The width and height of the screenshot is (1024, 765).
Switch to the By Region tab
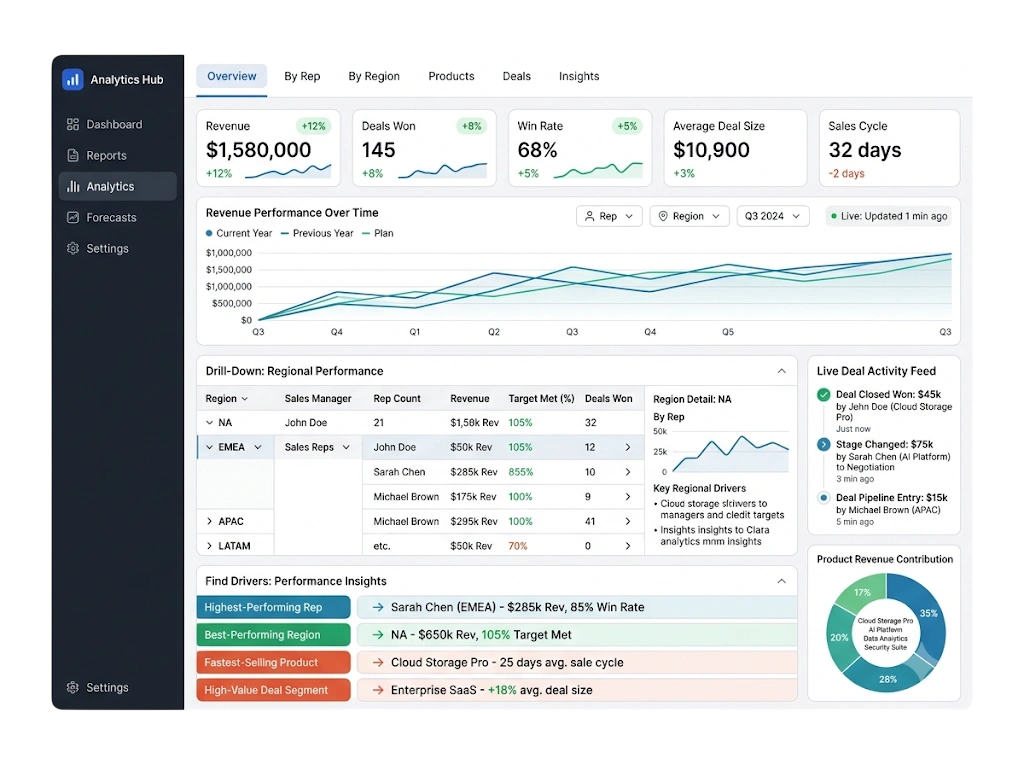(x=374, y=76)
